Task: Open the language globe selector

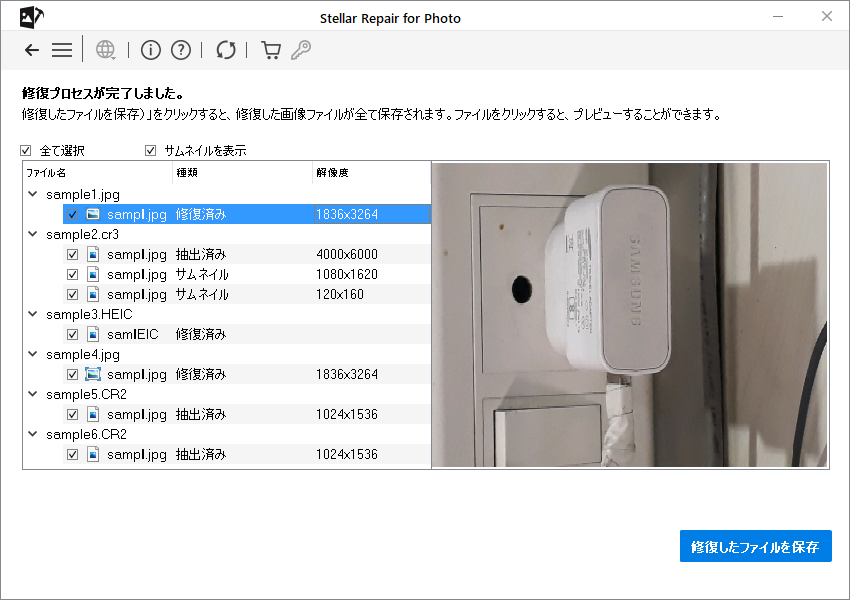Action: [106, 50]
